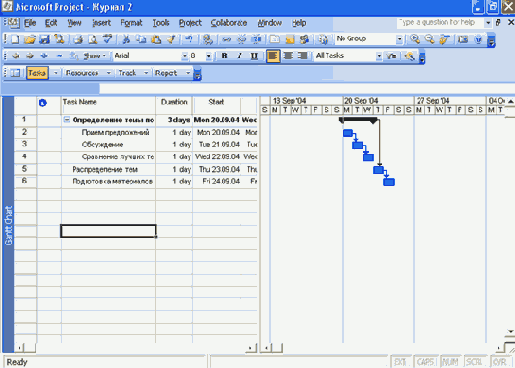Open the Arial font dropdown
515x368 pixels.
(184, 56)
